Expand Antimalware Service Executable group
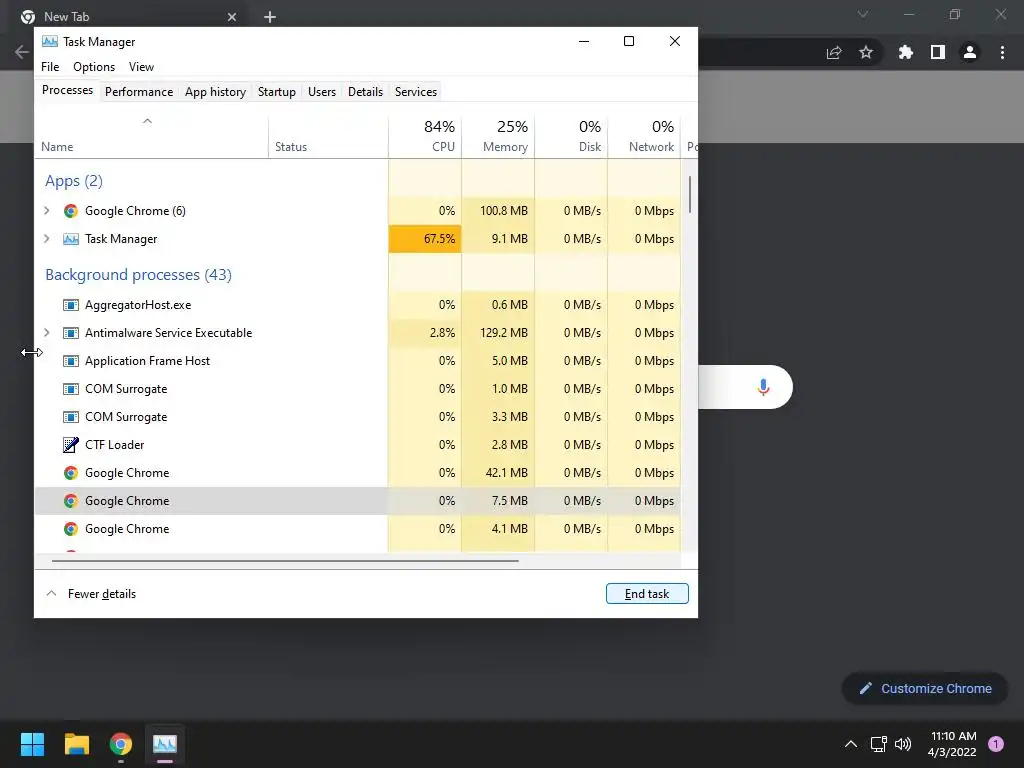 point(46,333)
